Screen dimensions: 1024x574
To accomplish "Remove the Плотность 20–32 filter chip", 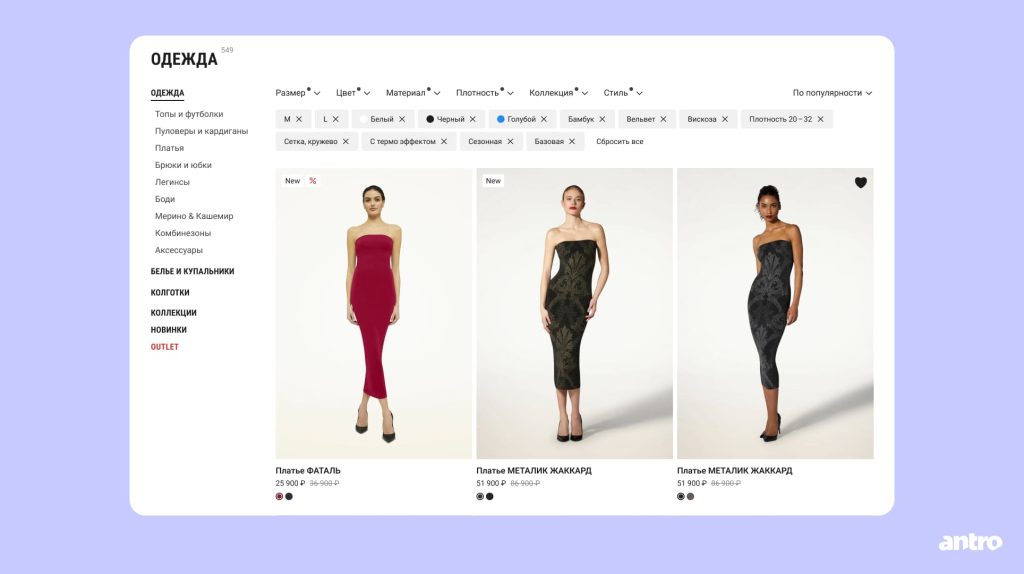I will [820, 119].
